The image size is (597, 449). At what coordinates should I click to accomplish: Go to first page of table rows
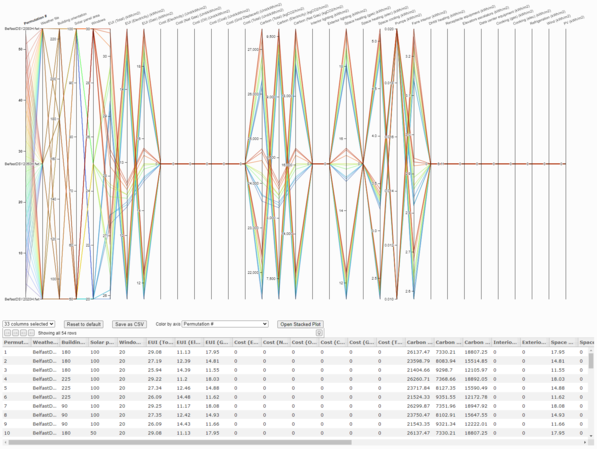point(7,333)
